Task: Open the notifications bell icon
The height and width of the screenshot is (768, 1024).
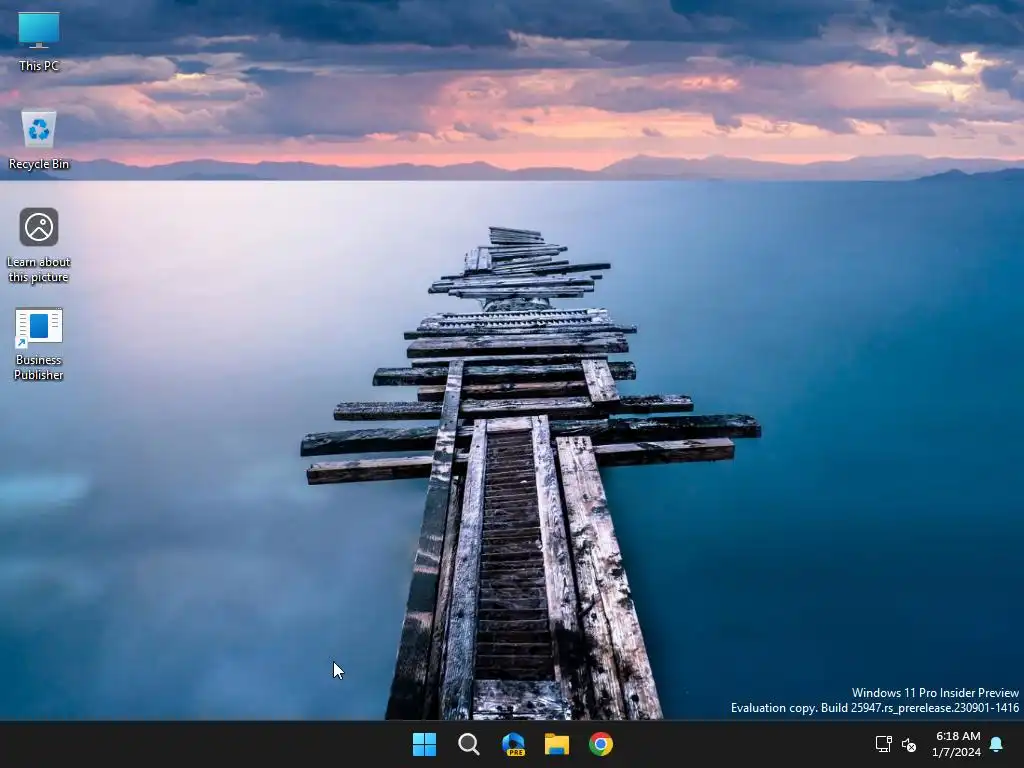Action: (996, 744)
